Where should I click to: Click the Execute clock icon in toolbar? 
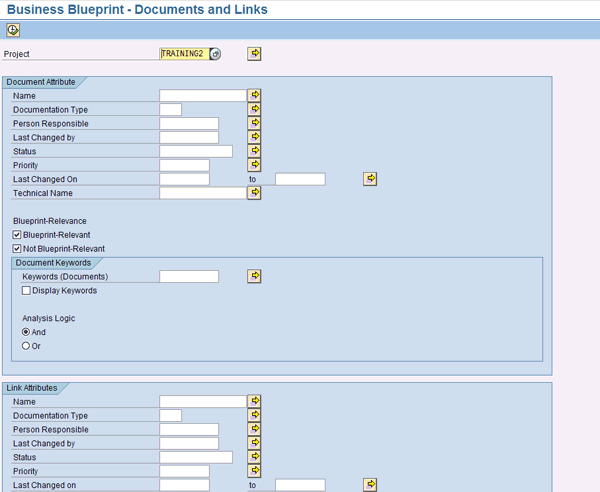[x=13, y=30]
